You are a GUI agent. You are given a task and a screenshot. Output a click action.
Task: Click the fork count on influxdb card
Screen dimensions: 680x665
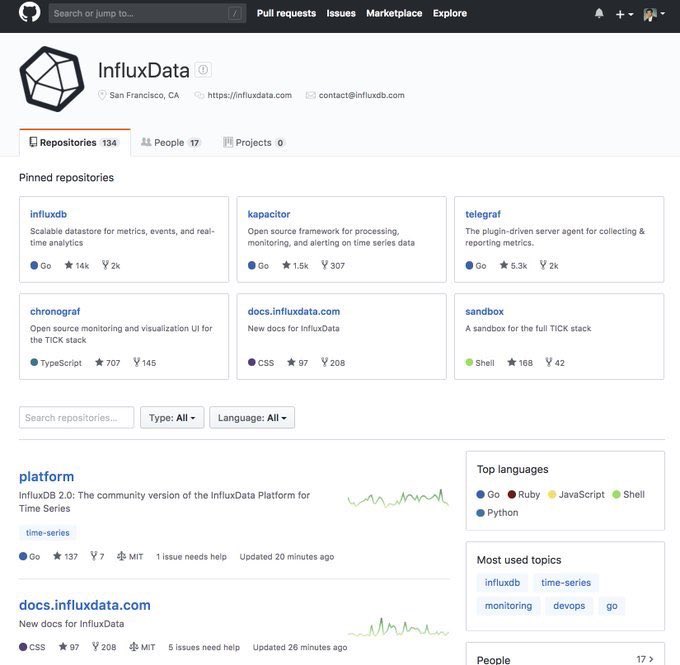pos(111,265)
